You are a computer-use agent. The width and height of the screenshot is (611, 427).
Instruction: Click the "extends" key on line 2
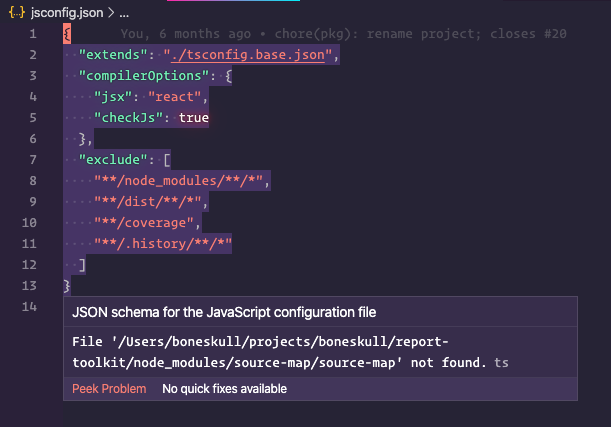pos(113,55)
